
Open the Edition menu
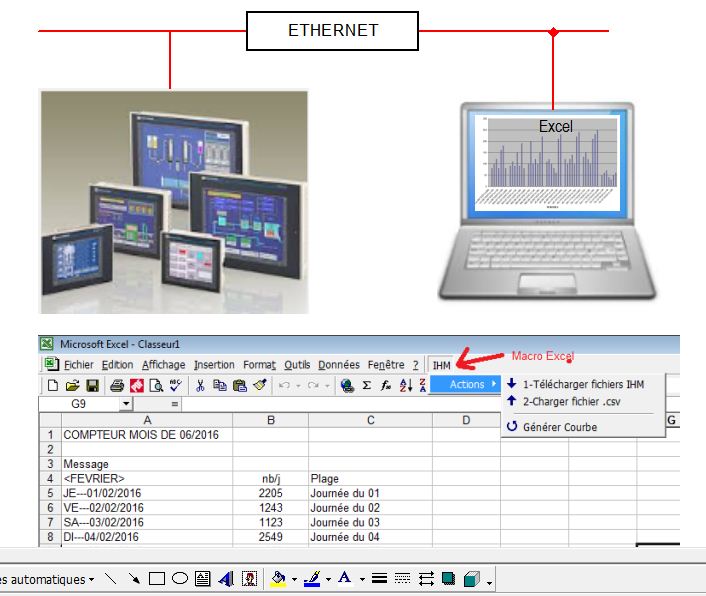coord(117,365)
